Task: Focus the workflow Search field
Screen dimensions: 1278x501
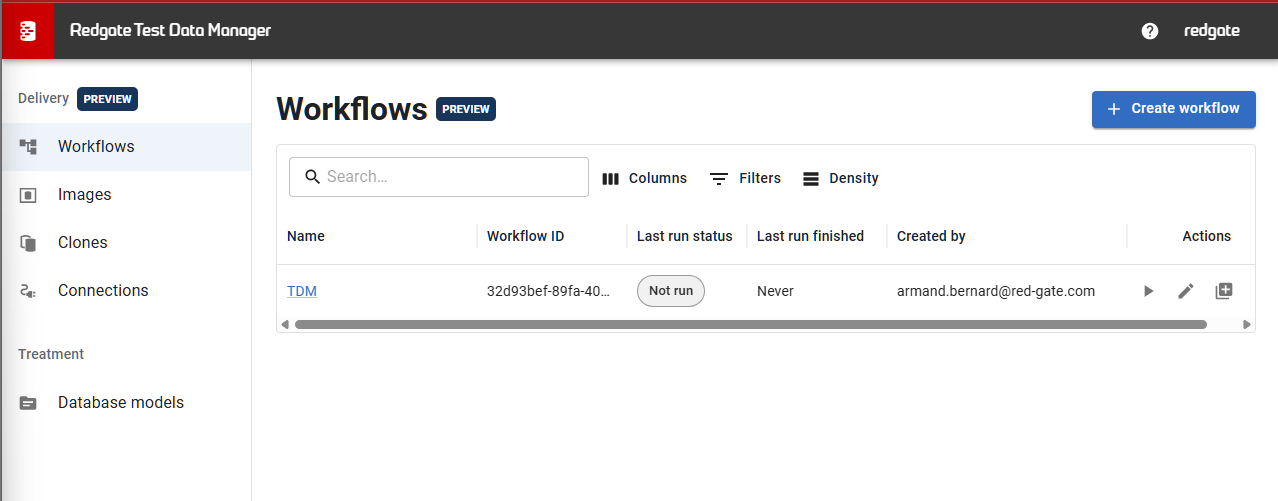Action: pos(450,177)
